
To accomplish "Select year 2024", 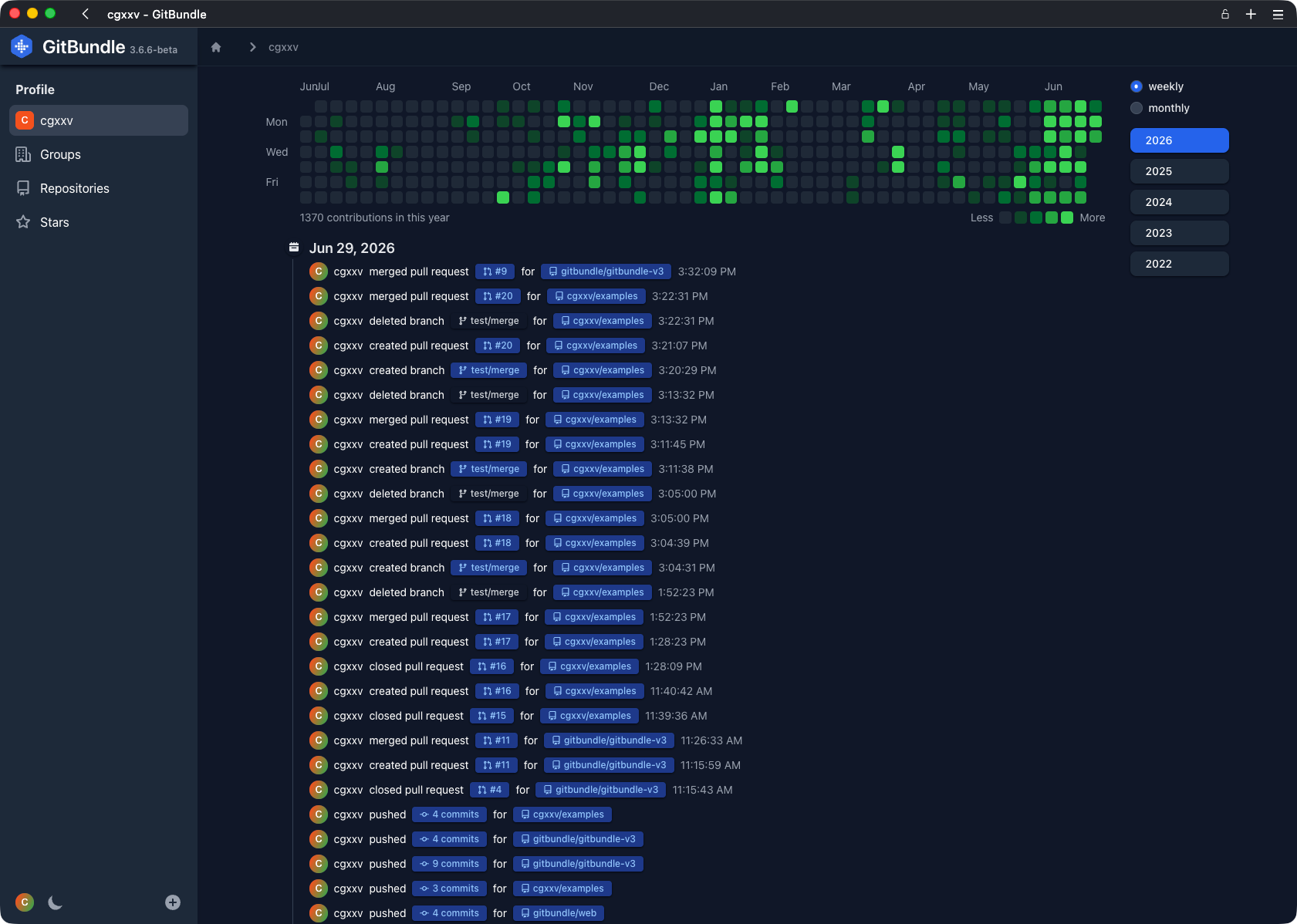I will click(x=1179, y=202).
